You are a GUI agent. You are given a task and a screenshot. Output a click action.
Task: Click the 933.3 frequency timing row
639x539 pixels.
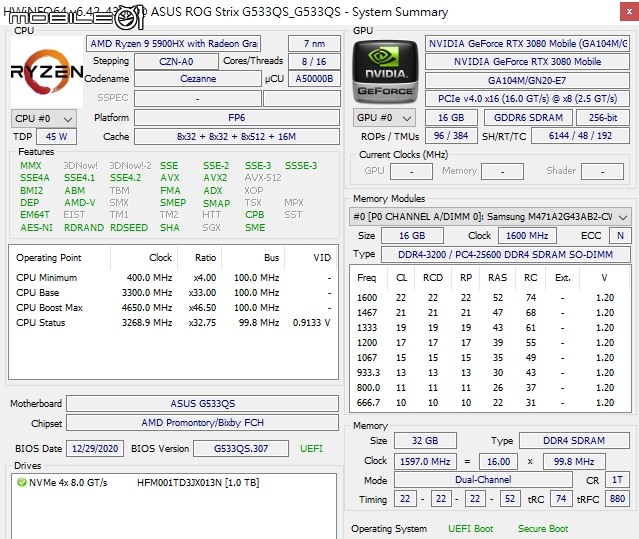click(490, 373)
